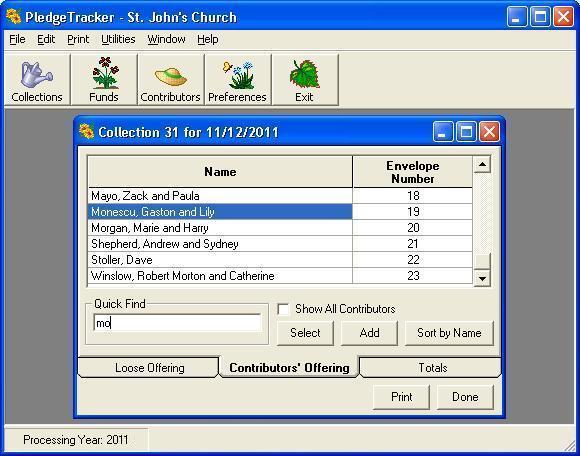Click envelope number 22 cell
The width and height of the screenshot is (580, 456).
click(413, 260)
